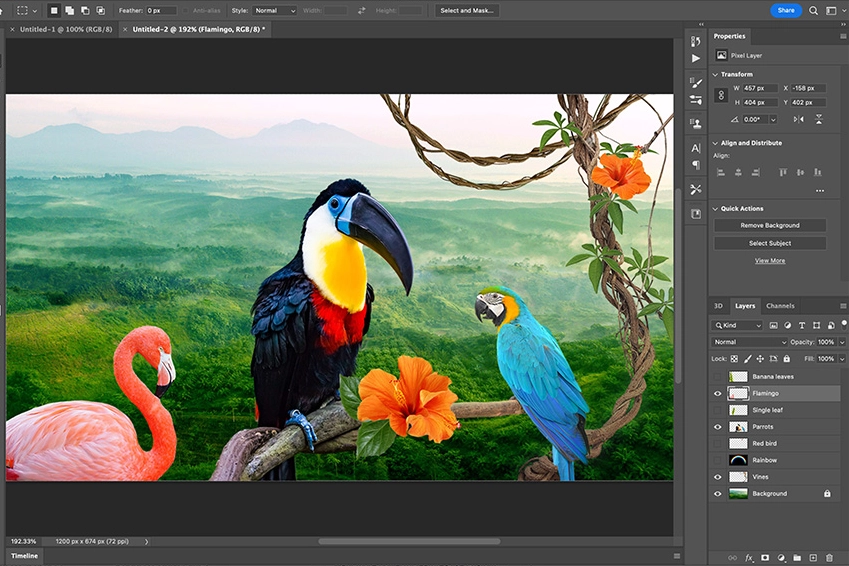
Task: Click the flip horizontal icon in Transform
Action: point(798,119)
